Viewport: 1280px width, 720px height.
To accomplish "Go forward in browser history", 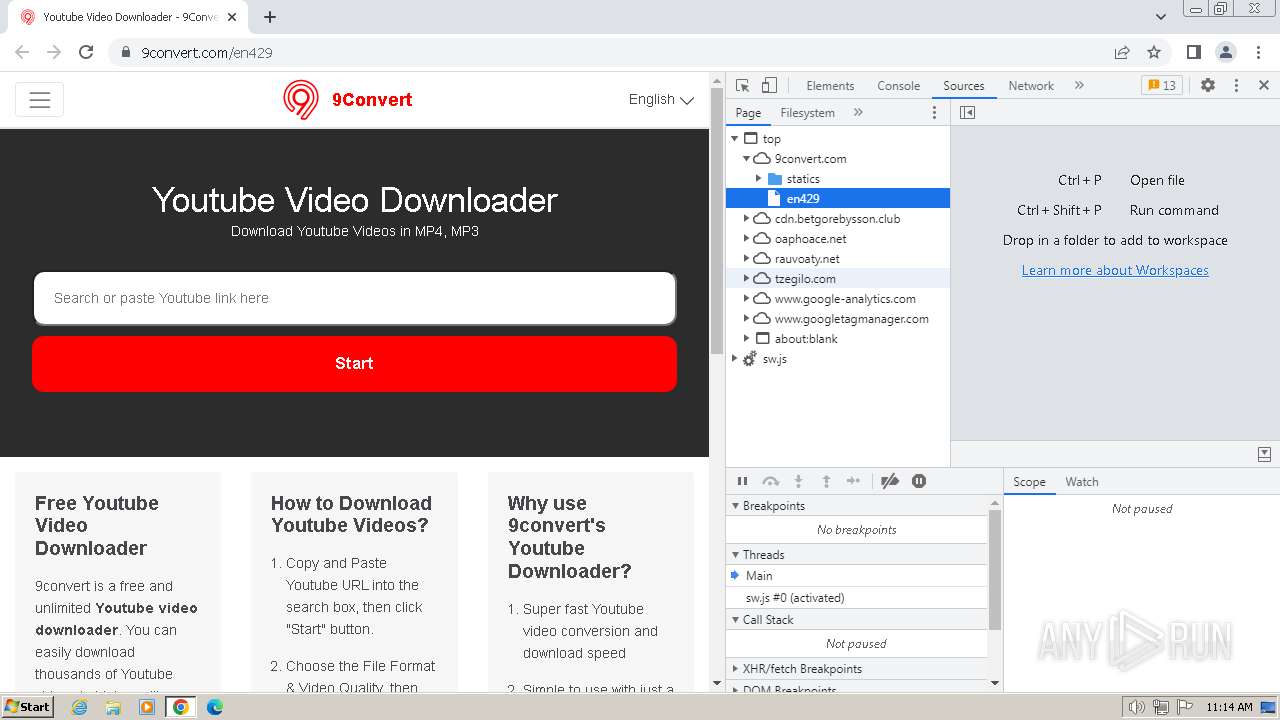I will pyautogui.click(x=54, y=52).
